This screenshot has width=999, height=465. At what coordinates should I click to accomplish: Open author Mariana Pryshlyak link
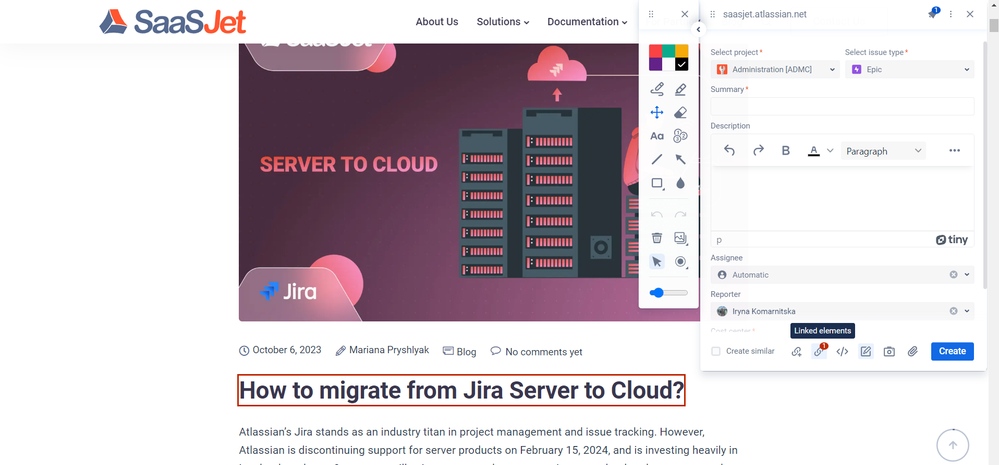tap(389, 350)
